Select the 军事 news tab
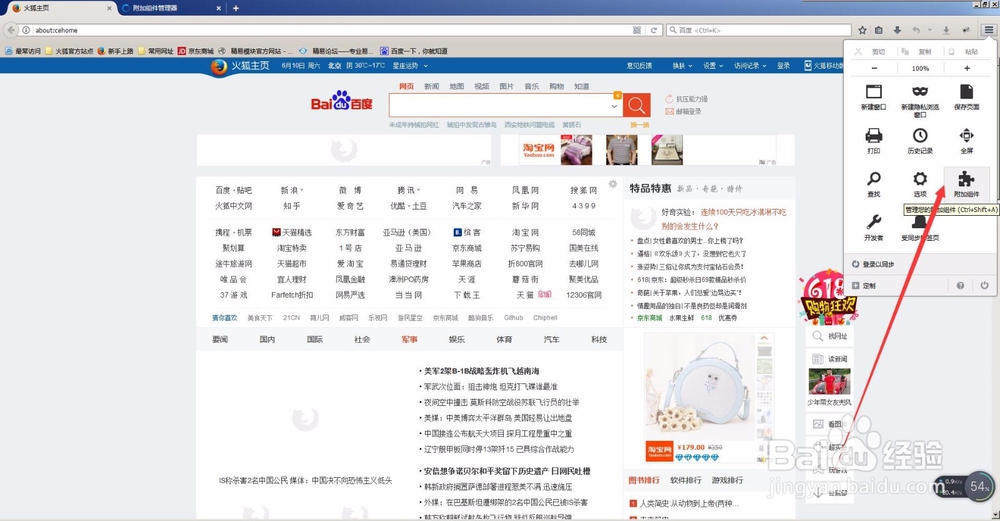 click(x=409, y=339)
